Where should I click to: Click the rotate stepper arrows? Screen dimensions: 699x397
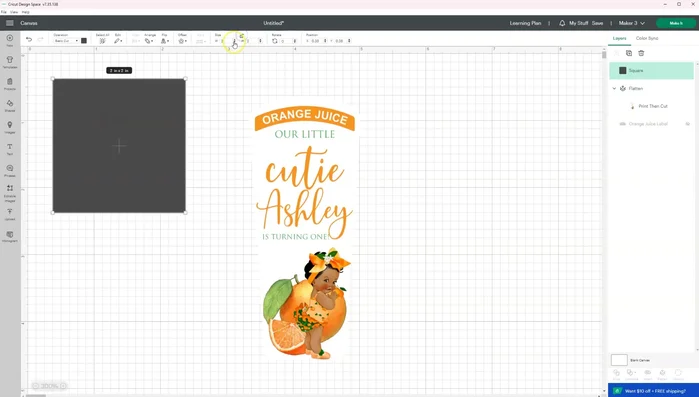point(295,41)
